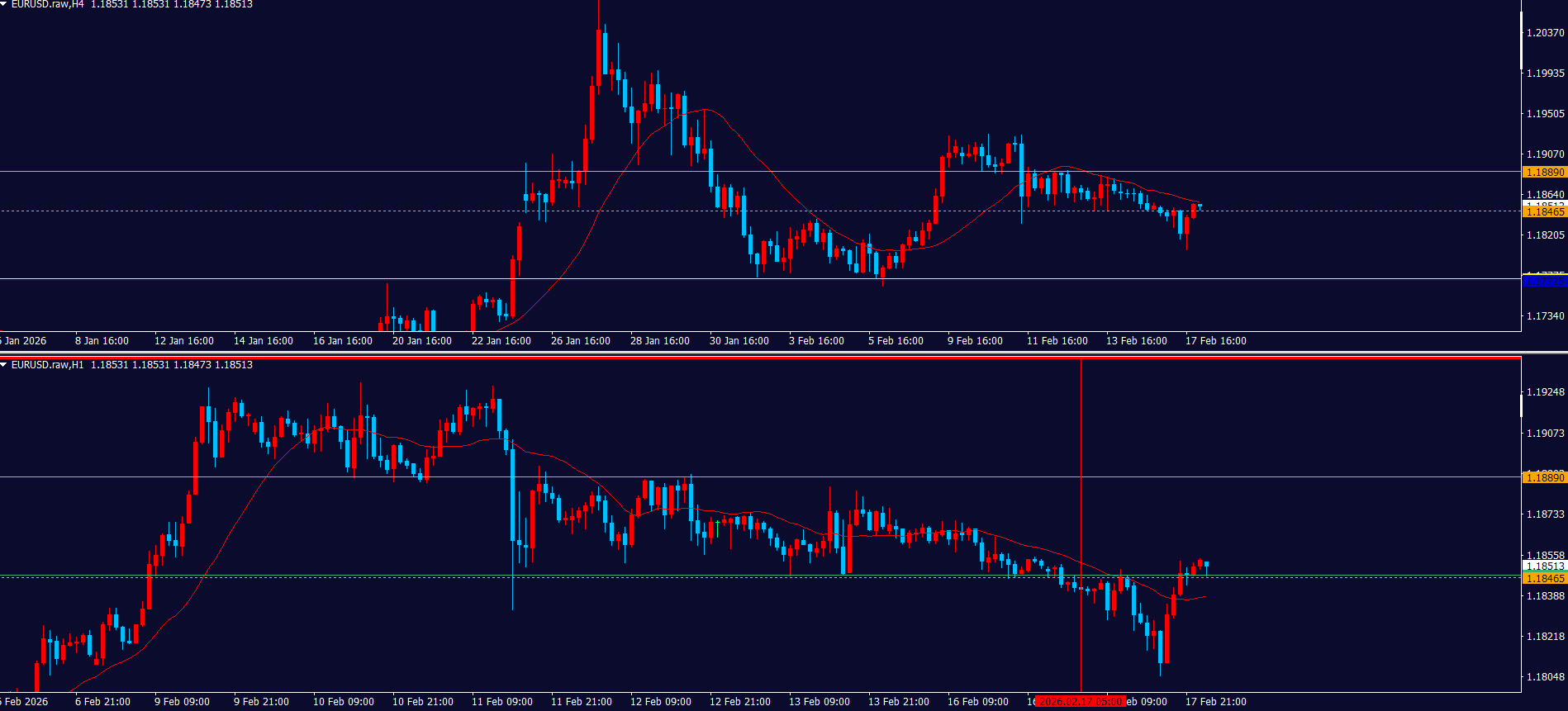
Task: Click the EURUSD.raw,H1 chart title
Action: point(47,365)
